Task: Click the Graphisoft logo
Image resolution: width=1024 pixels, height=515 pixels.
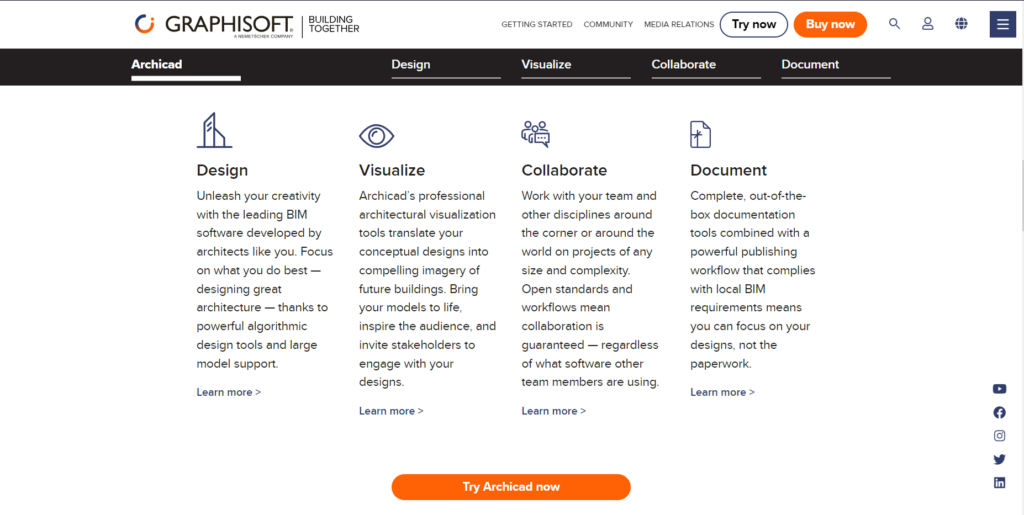Action: click(x=214, y=24)
